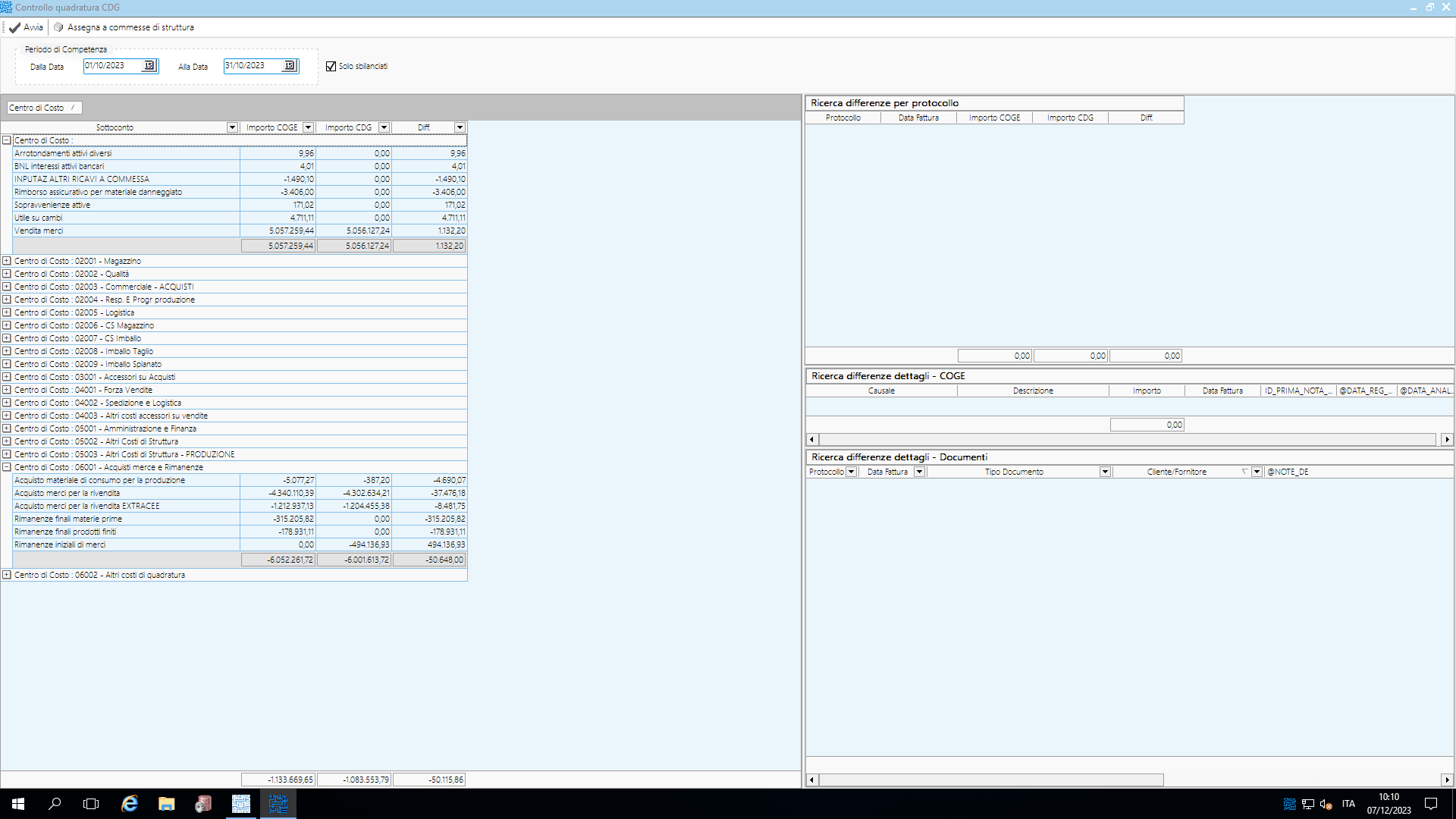Open the Windows Start menu
The height and width of the screenshot is (819, 1456).
(x=18, y=804)
